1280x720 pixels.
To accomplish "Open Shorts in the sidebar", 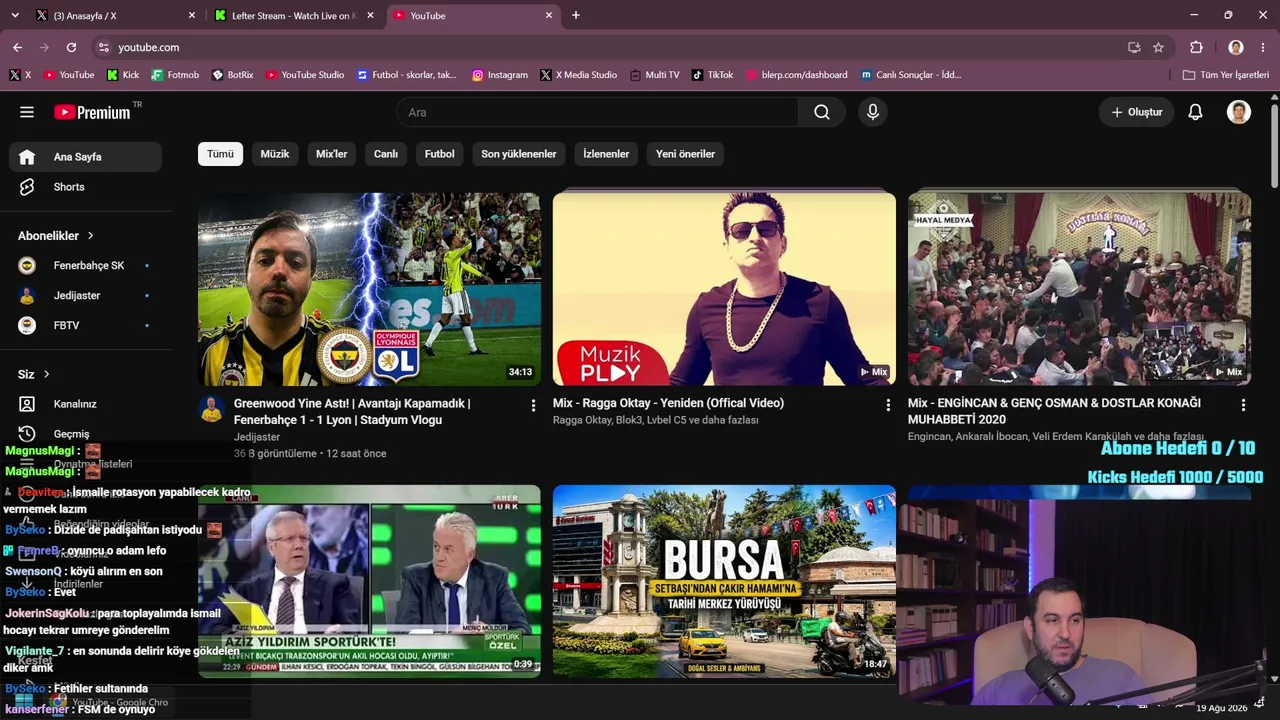I will (85, 187).
